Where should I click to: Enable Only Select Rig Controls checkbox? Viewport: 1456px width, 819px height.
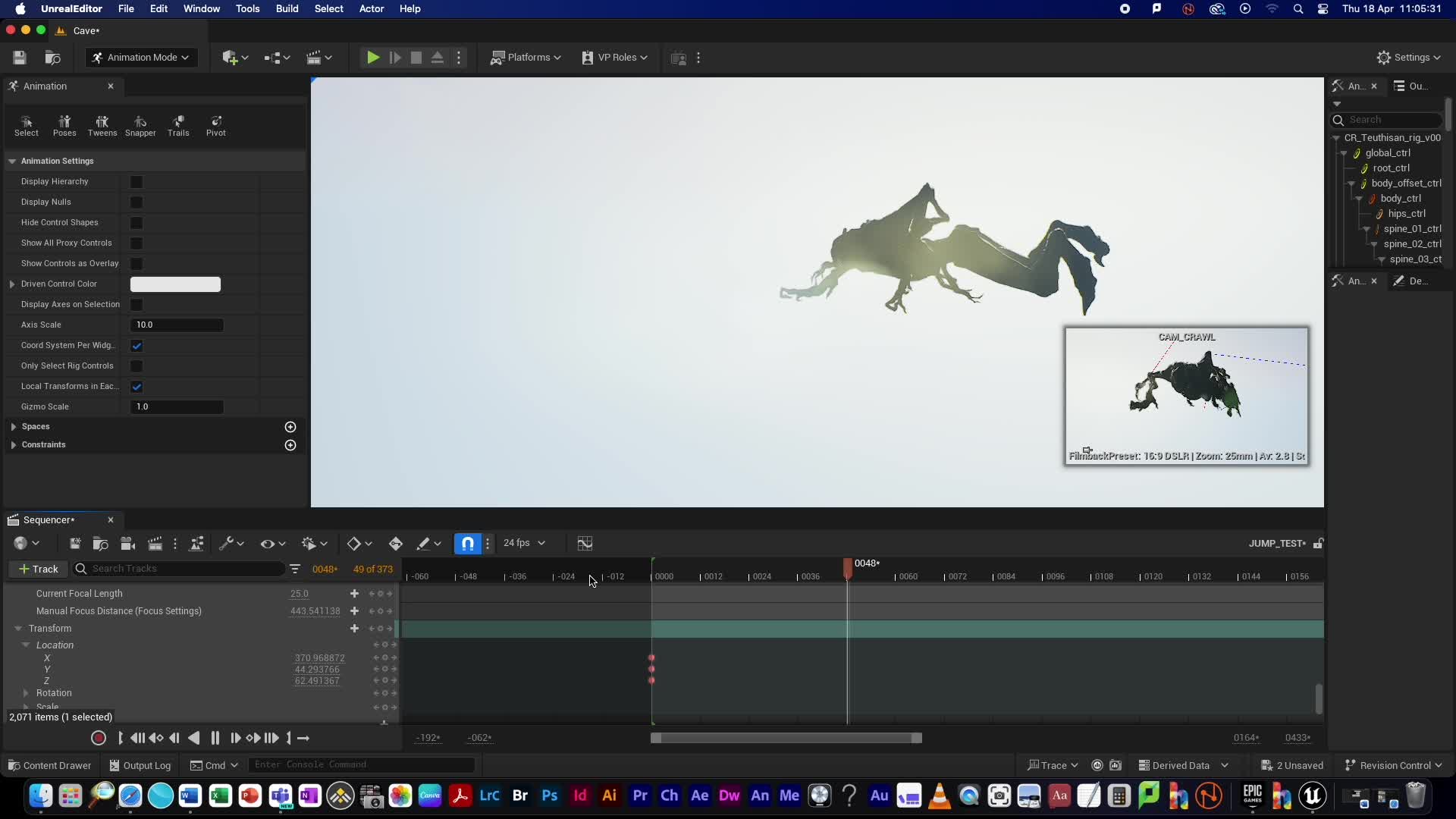[x=136, y=366]
